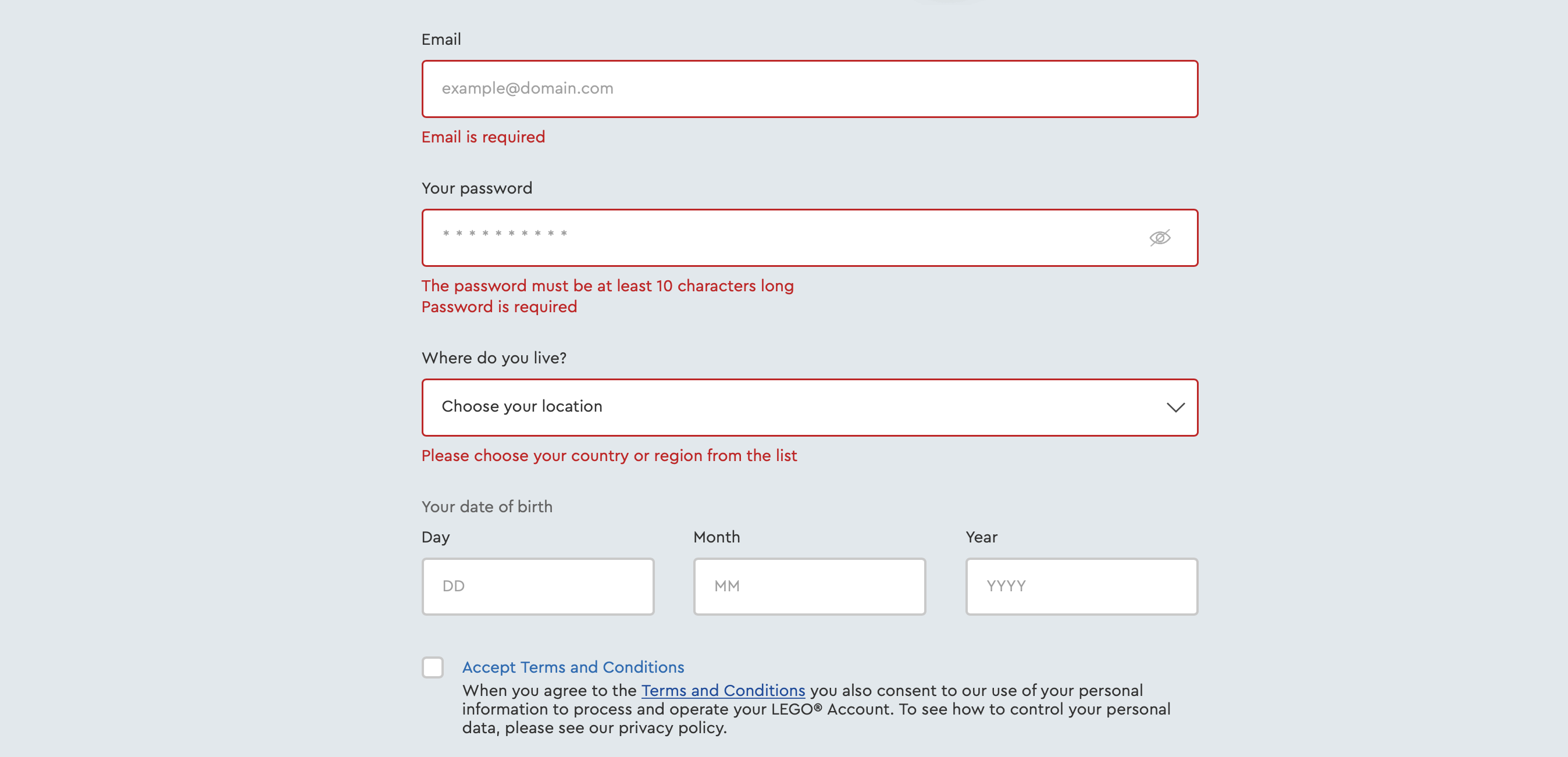
Task: Select the Day DD birth field
Action: tap(537, 587)
